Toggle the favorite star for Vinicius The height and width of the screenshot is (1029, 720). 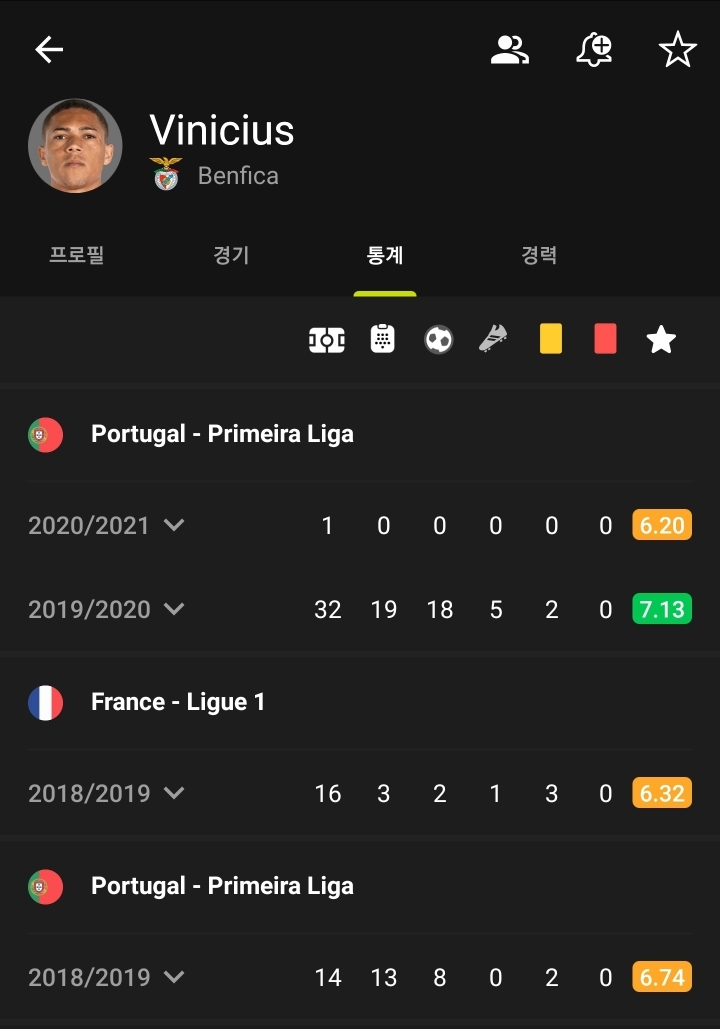tap(677, 50)
